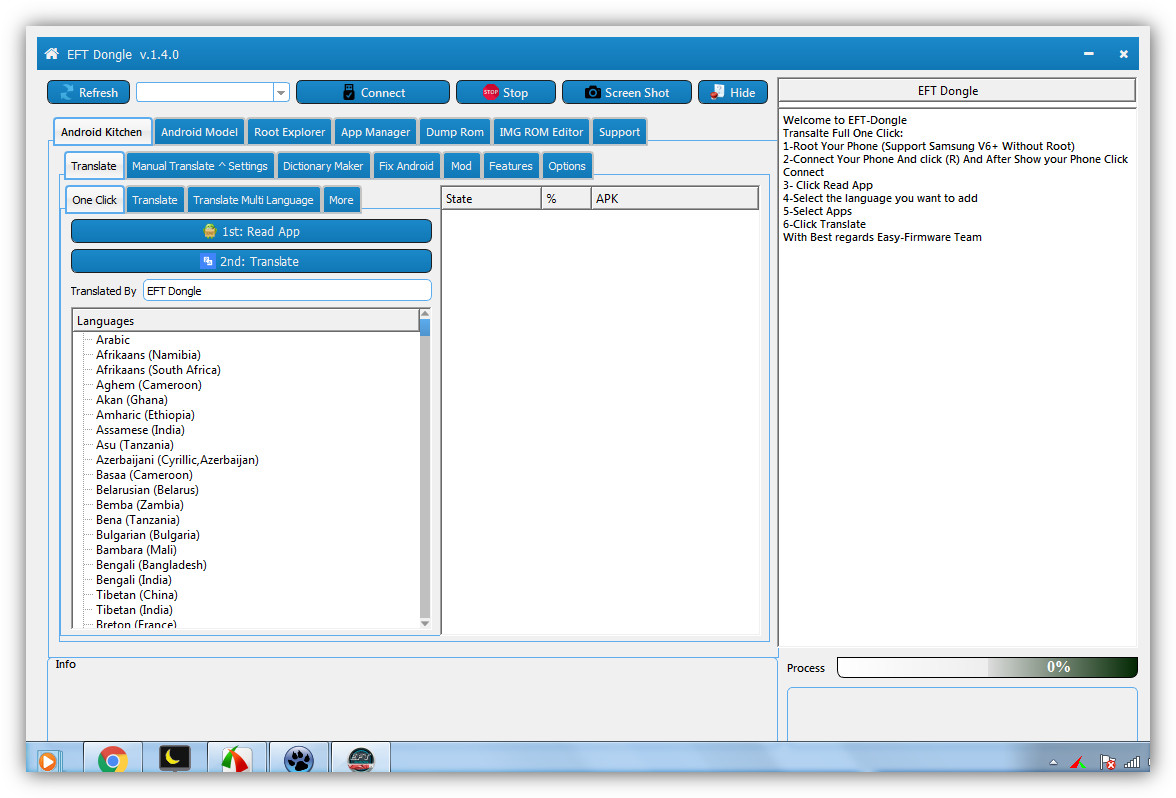This screenshot has height=798, width=1176.
Task: Select Tibetan (China) language
Action: click(x=136, y=595)
